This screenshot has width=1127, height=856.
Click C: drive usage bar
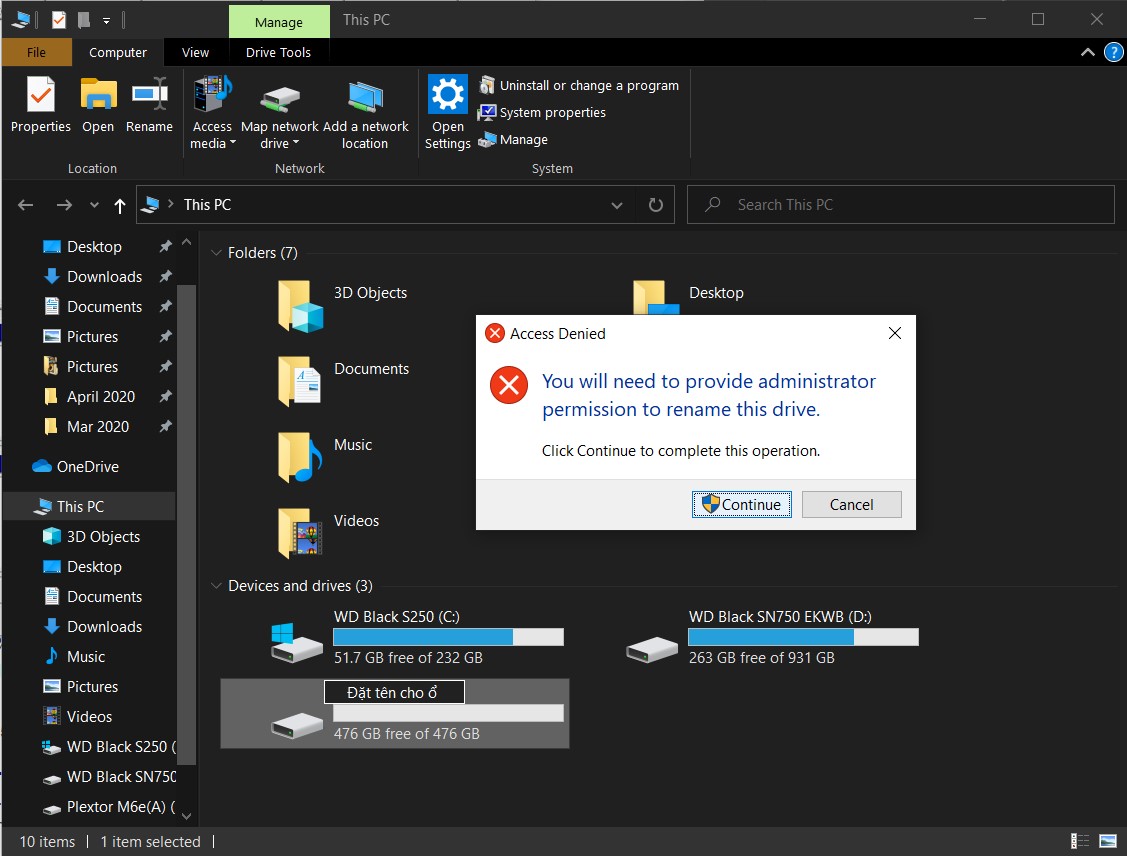[448, 637]
